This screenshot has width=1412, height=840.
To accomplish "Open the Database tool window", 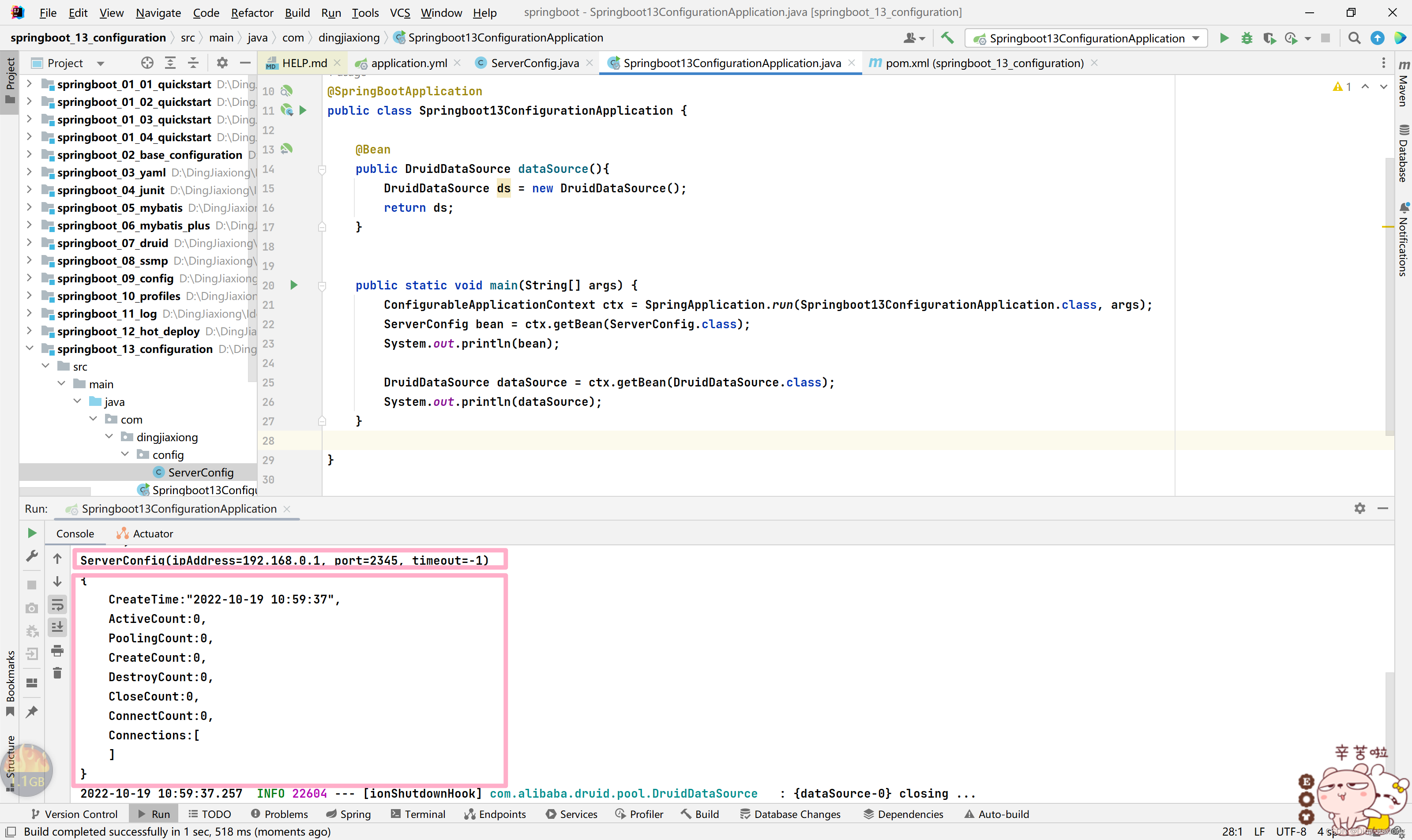I will click(1404, 153).
